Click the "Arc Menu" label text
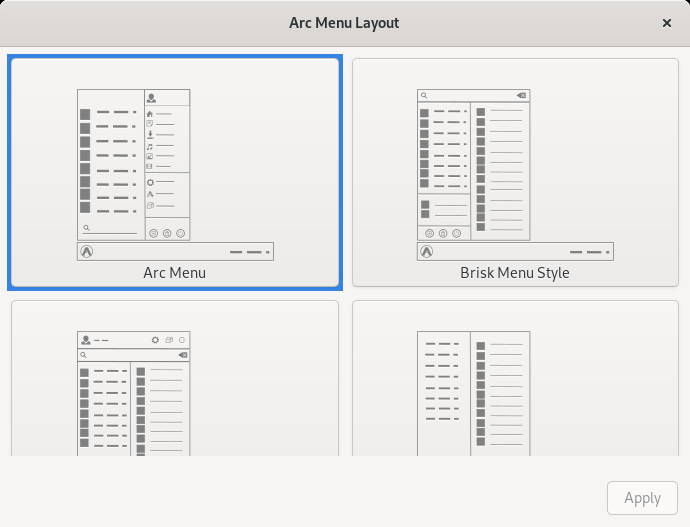690x527 pixels. 175,273
